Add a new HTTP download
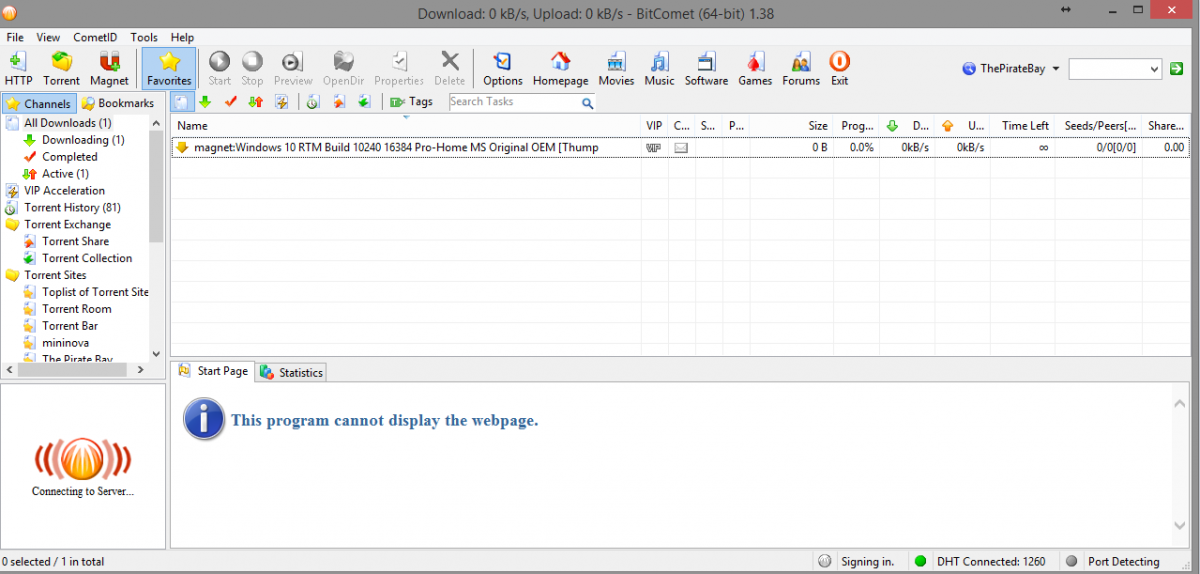Image resolution: width=1200 pixels, height=574 pixels. pos(18,68)
